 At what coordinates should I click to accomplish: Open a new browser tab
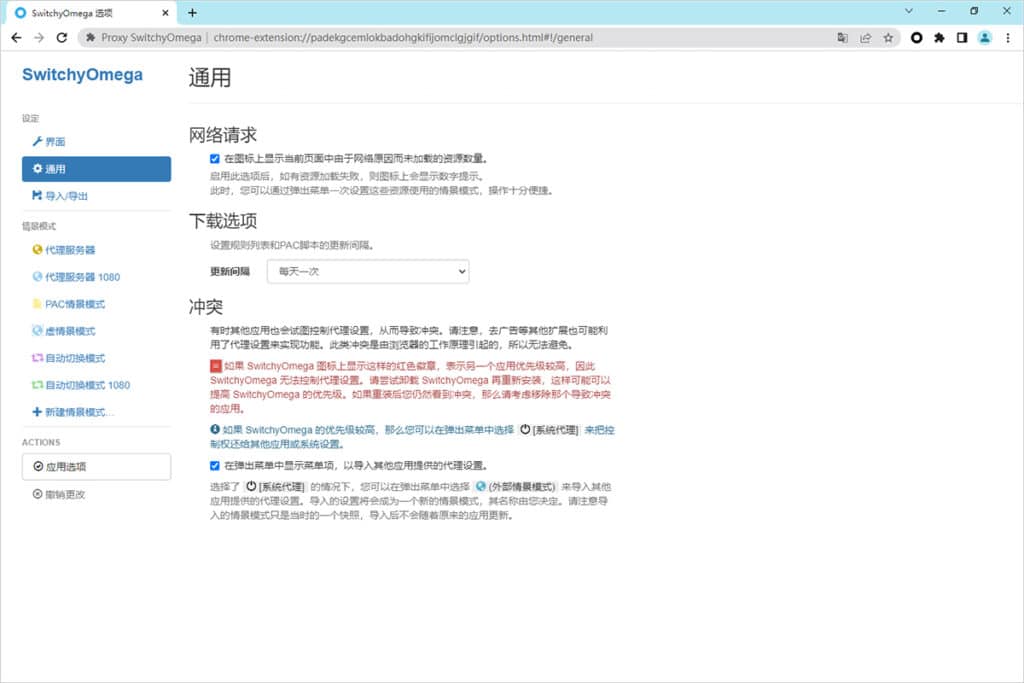point(192,12)
